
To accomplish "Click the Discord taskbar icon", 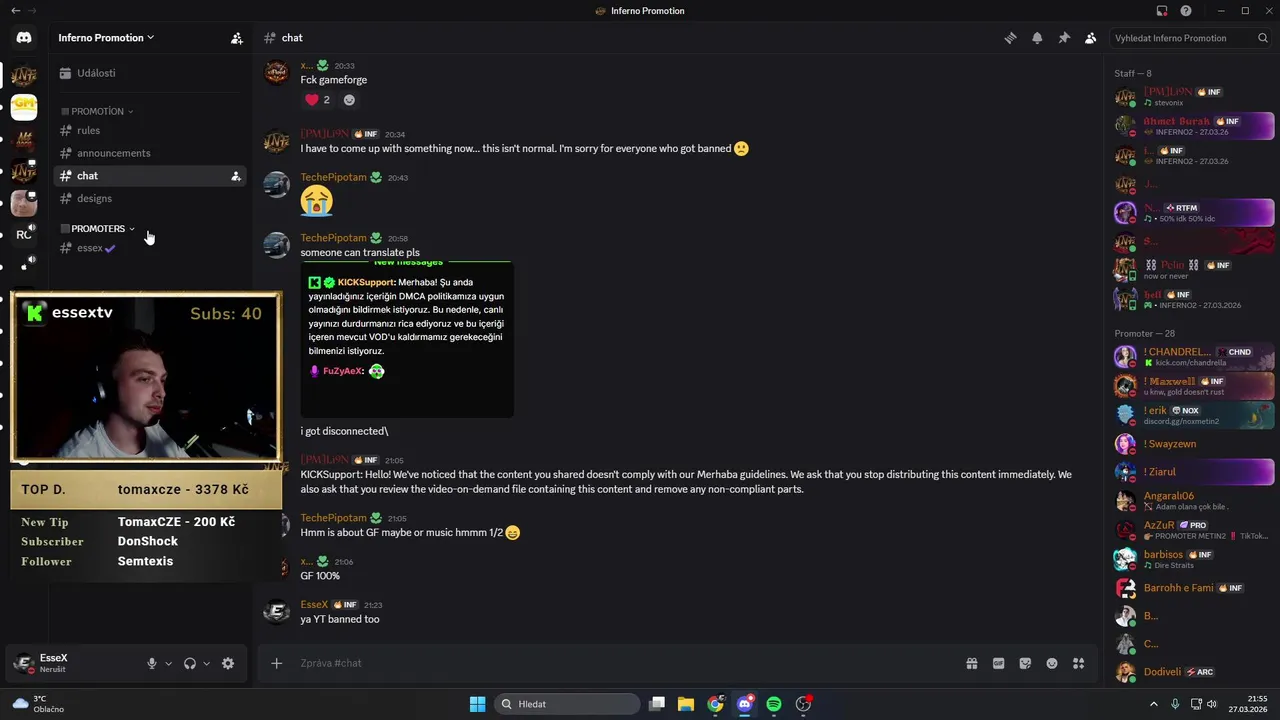I will point(745,704).
